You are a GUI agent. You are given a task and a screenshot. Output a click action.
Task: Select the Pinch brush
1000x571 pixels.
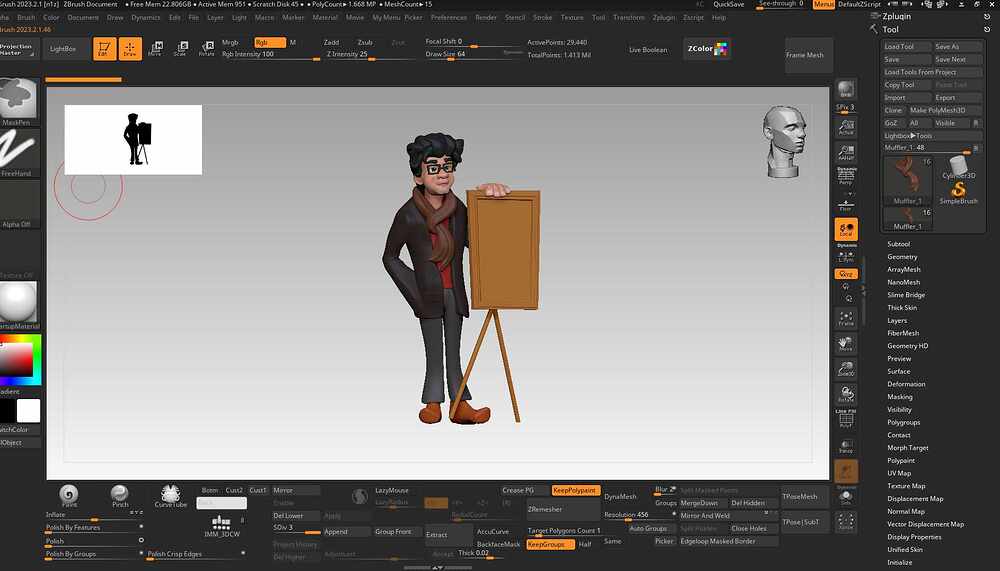tap(120, 496)
